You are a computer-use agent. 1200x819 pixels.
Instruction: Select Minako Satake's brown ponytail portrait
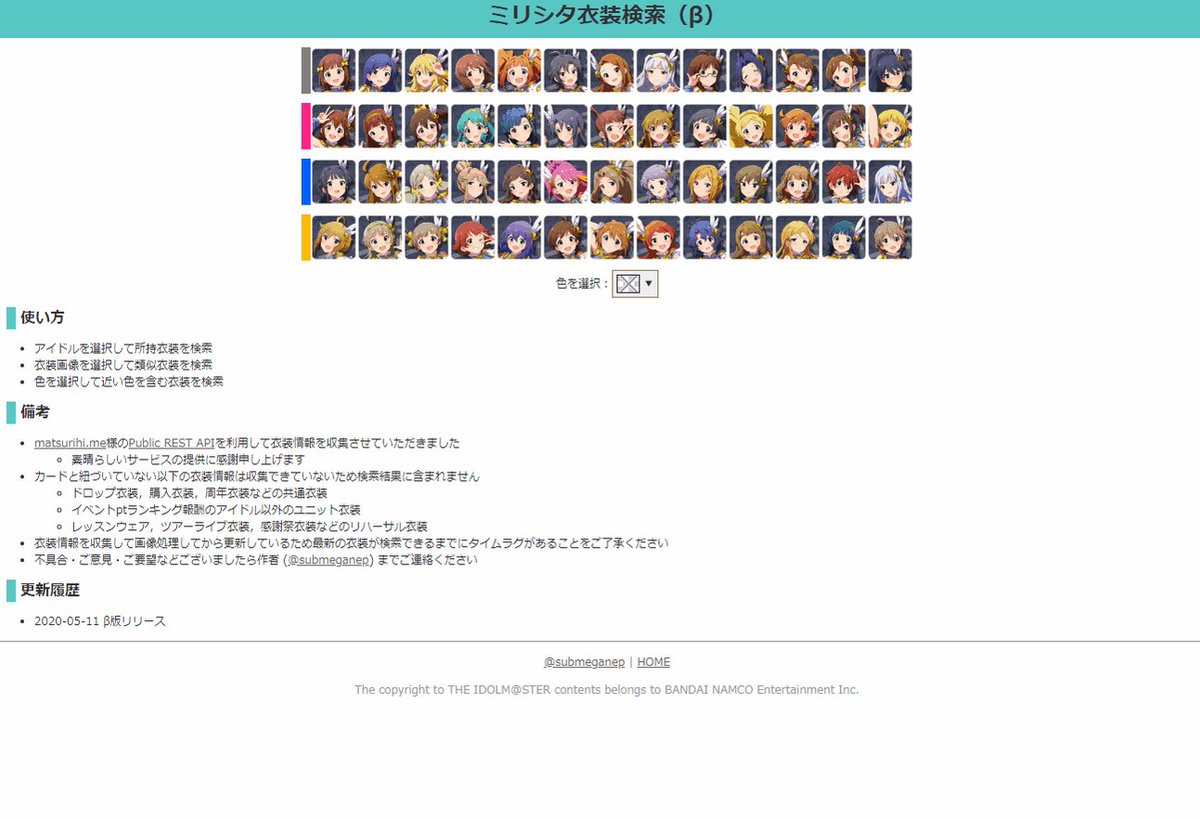[x=426, y=126]
